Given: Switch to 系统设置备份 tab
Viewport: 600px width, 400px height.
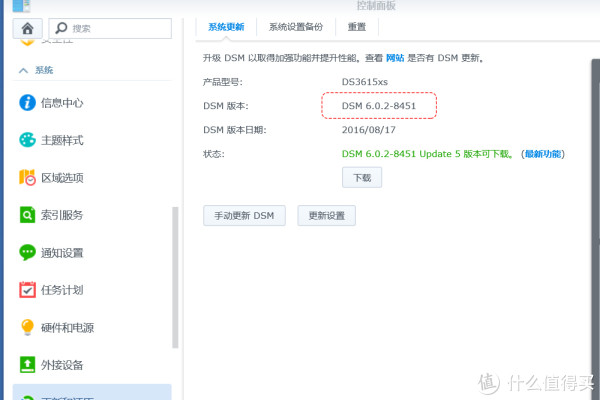Looking at the screenshot, I should tap(296, 27).
